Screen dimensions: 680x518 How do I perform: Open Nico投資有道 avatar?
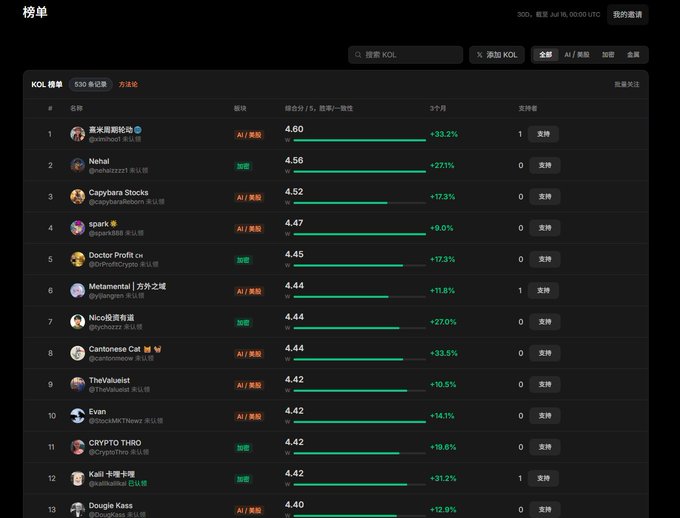click(78, 321)
